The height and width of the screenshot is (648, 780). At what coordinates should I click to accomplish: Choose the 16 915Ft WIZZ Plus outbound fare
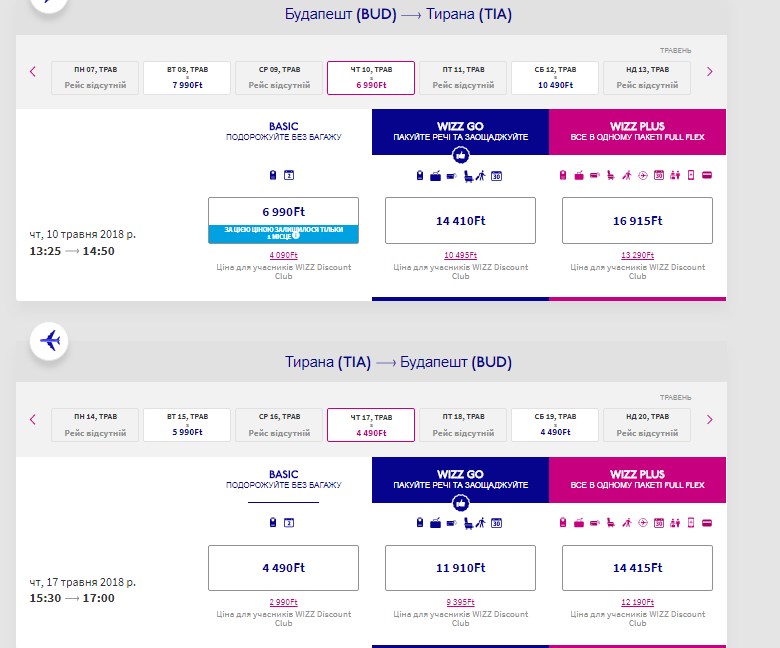tap(637, 221)
